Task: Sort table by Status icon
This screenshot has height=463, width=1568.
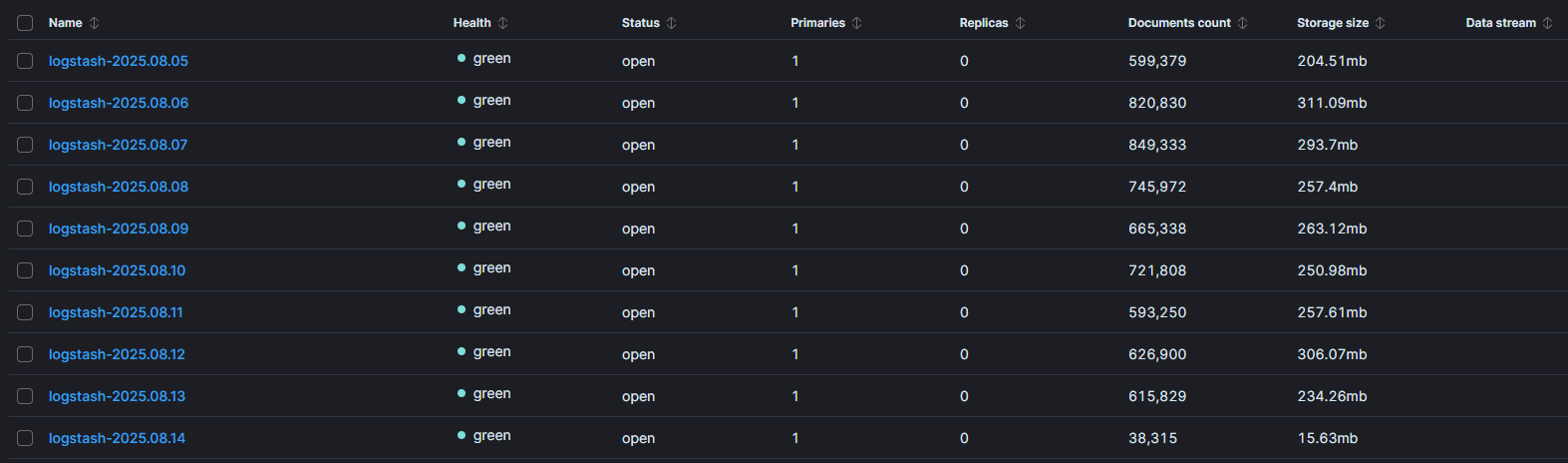Action: (672, 23)
